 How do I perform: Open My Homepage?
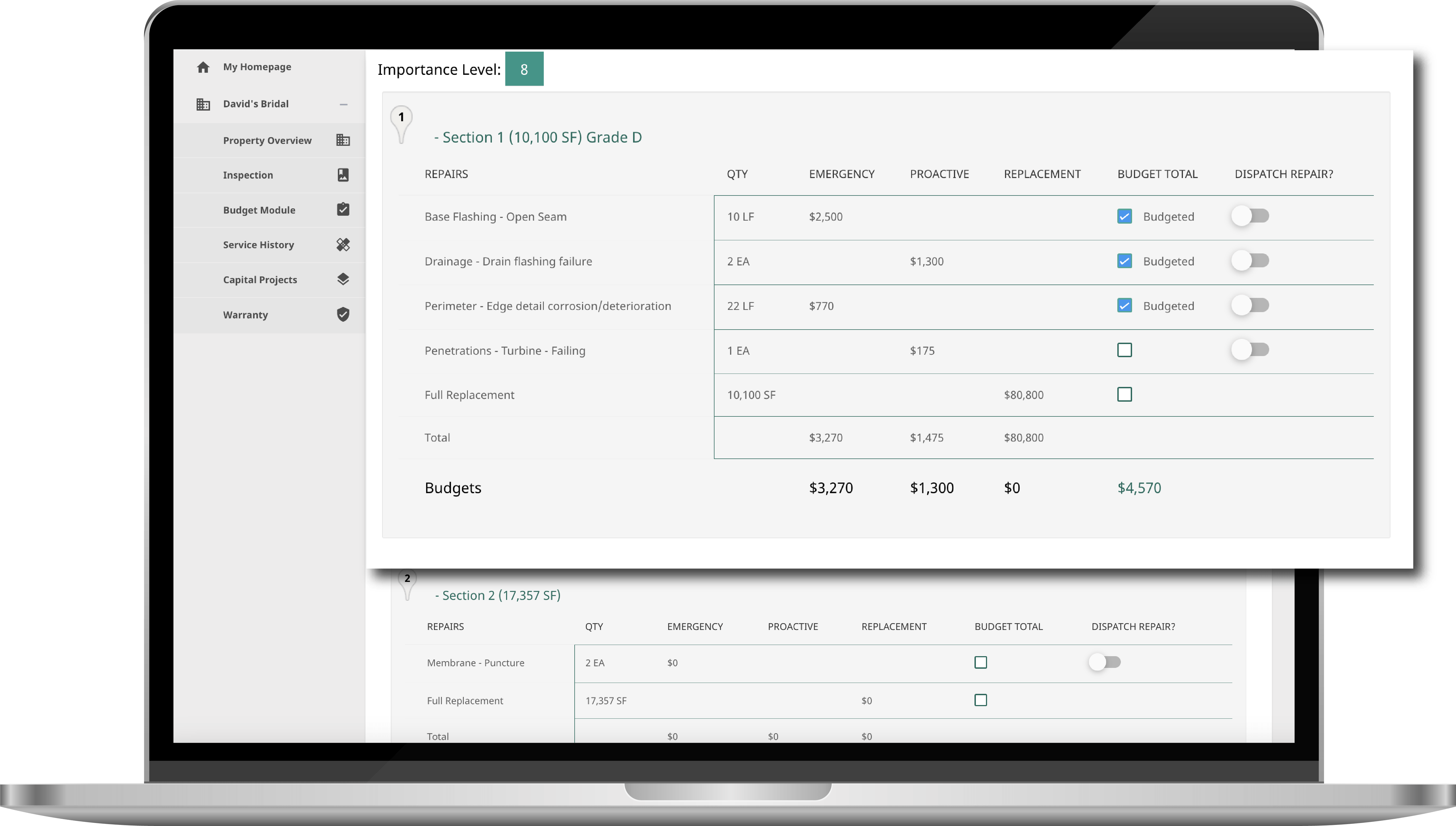[257, 67]
